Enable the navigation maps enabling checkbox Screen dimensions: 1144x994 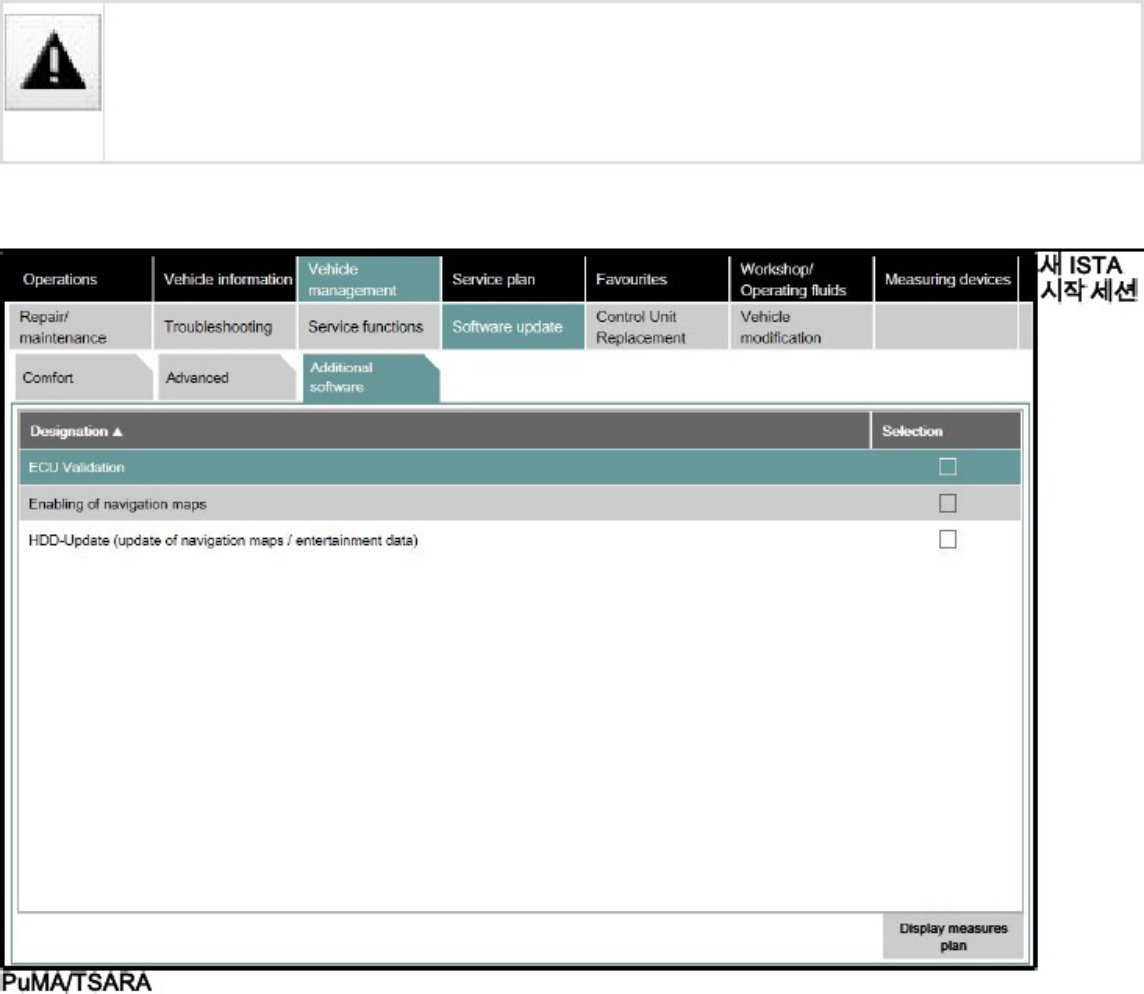(x=947, y=503)
